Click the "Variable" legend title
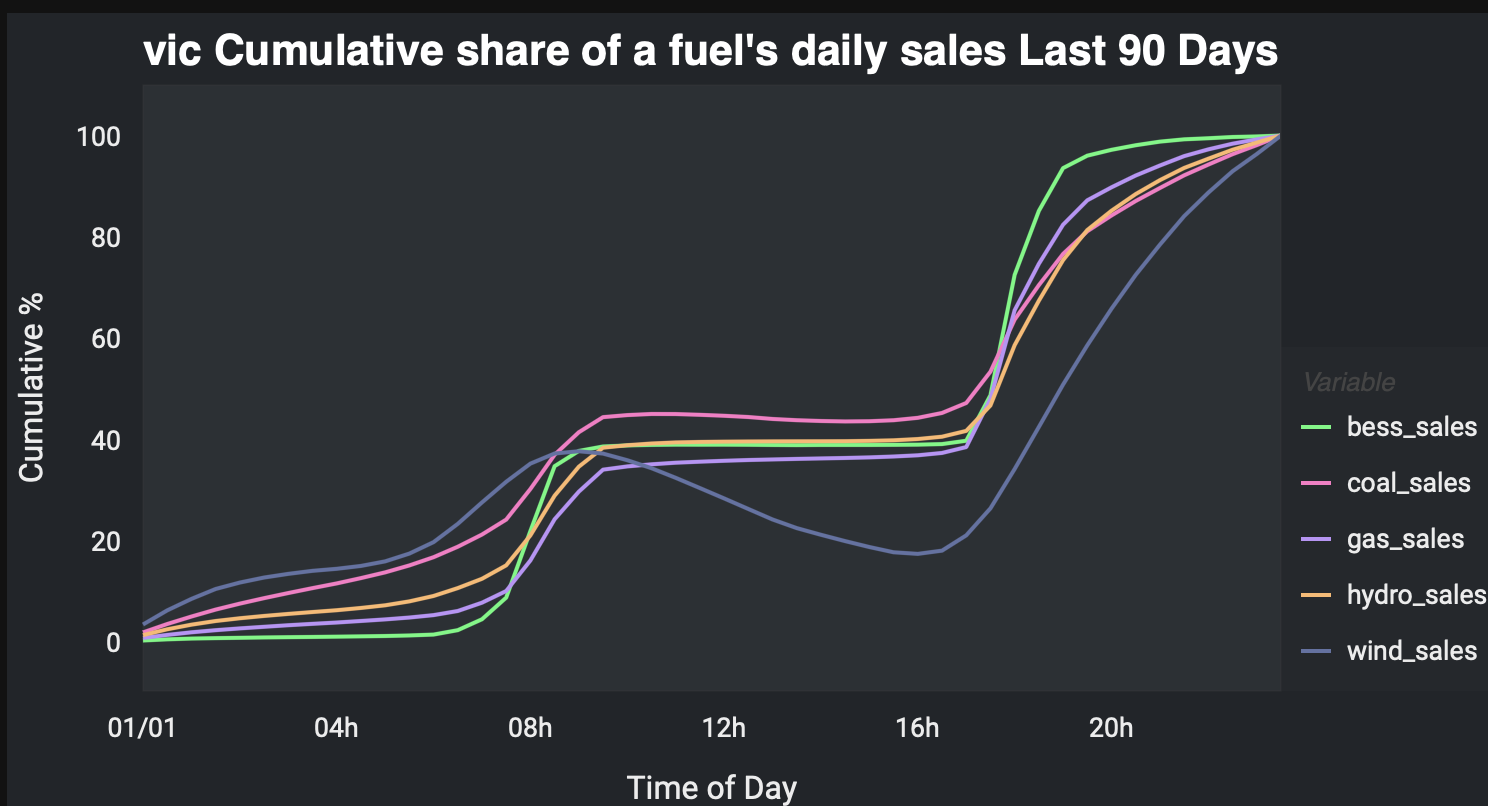This screenshot has width=1488, height=806. 1349,382
